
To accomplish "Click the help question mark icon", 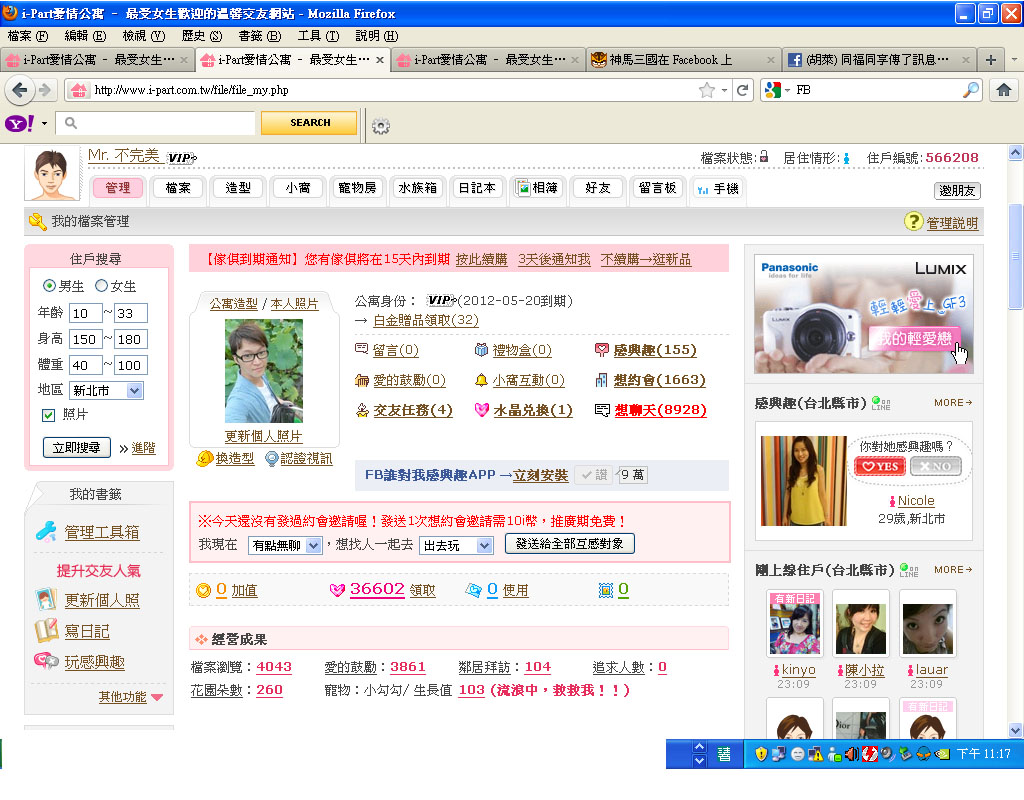I will (913, 222).
